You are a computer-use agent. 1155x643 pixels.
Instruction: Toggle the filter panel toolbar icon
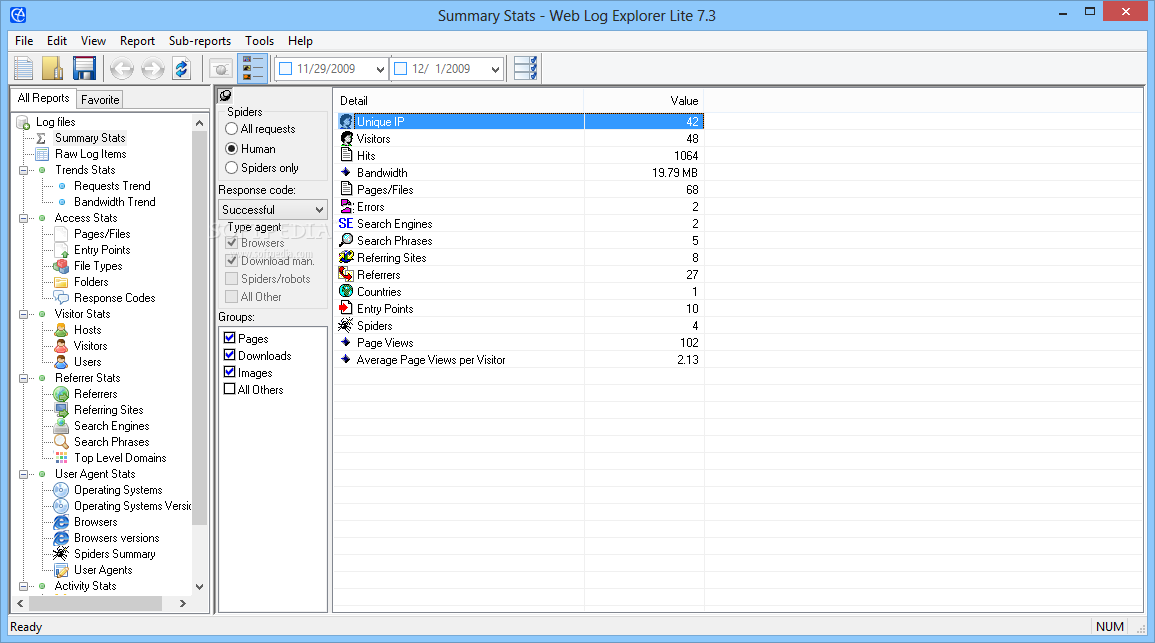253,68
